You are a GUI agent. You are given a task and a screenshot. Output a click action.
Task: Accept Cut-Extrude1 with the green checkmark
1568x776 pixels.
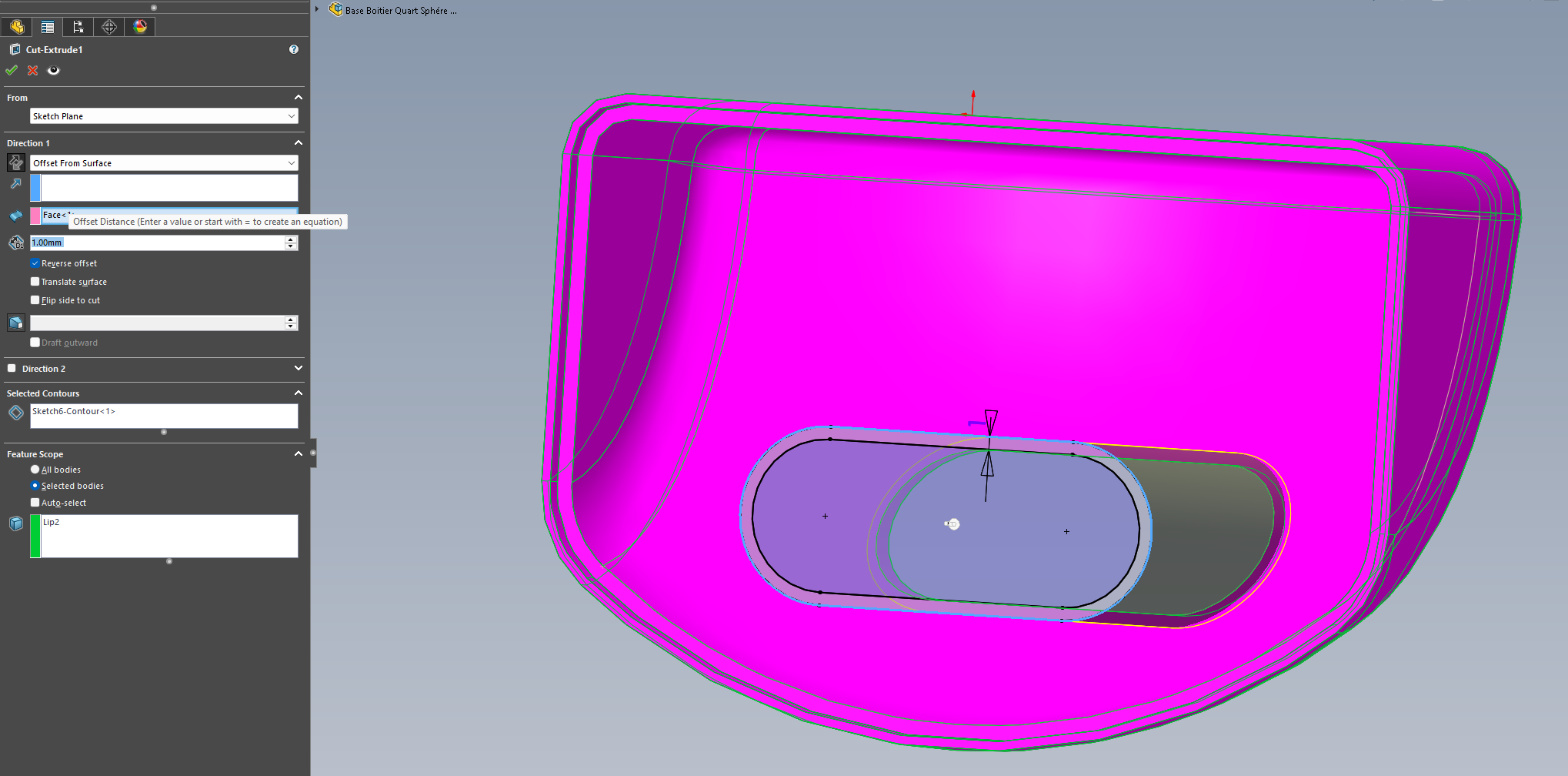[x=12, y=71]
